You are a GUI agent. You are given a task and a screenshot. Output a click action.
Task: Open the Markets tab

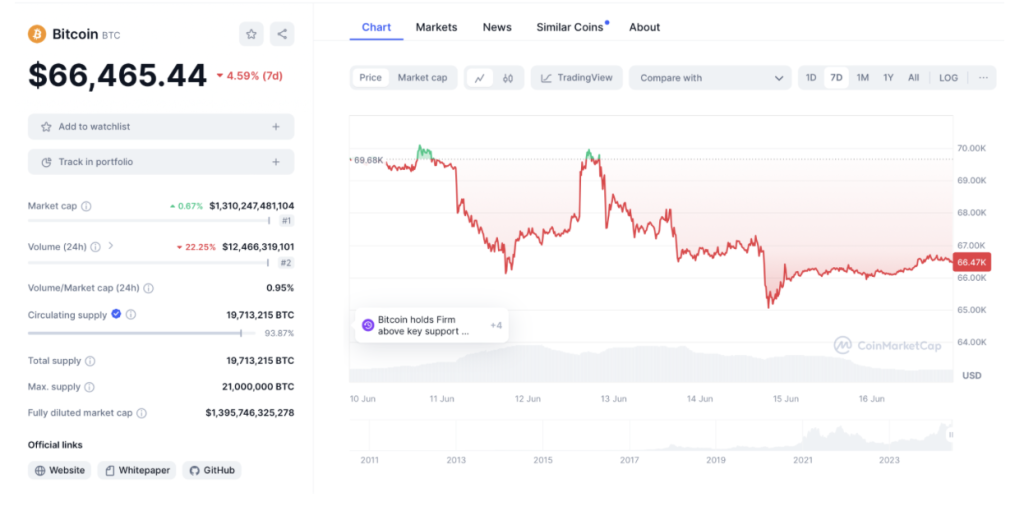[x=436, y=27]
